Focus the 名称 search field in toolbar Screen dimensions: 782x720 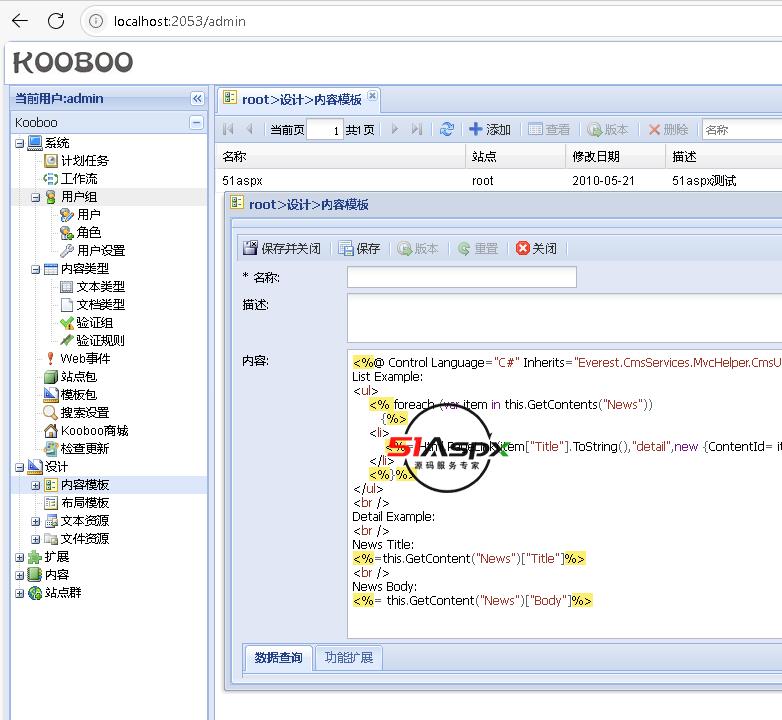coord(742,130)
